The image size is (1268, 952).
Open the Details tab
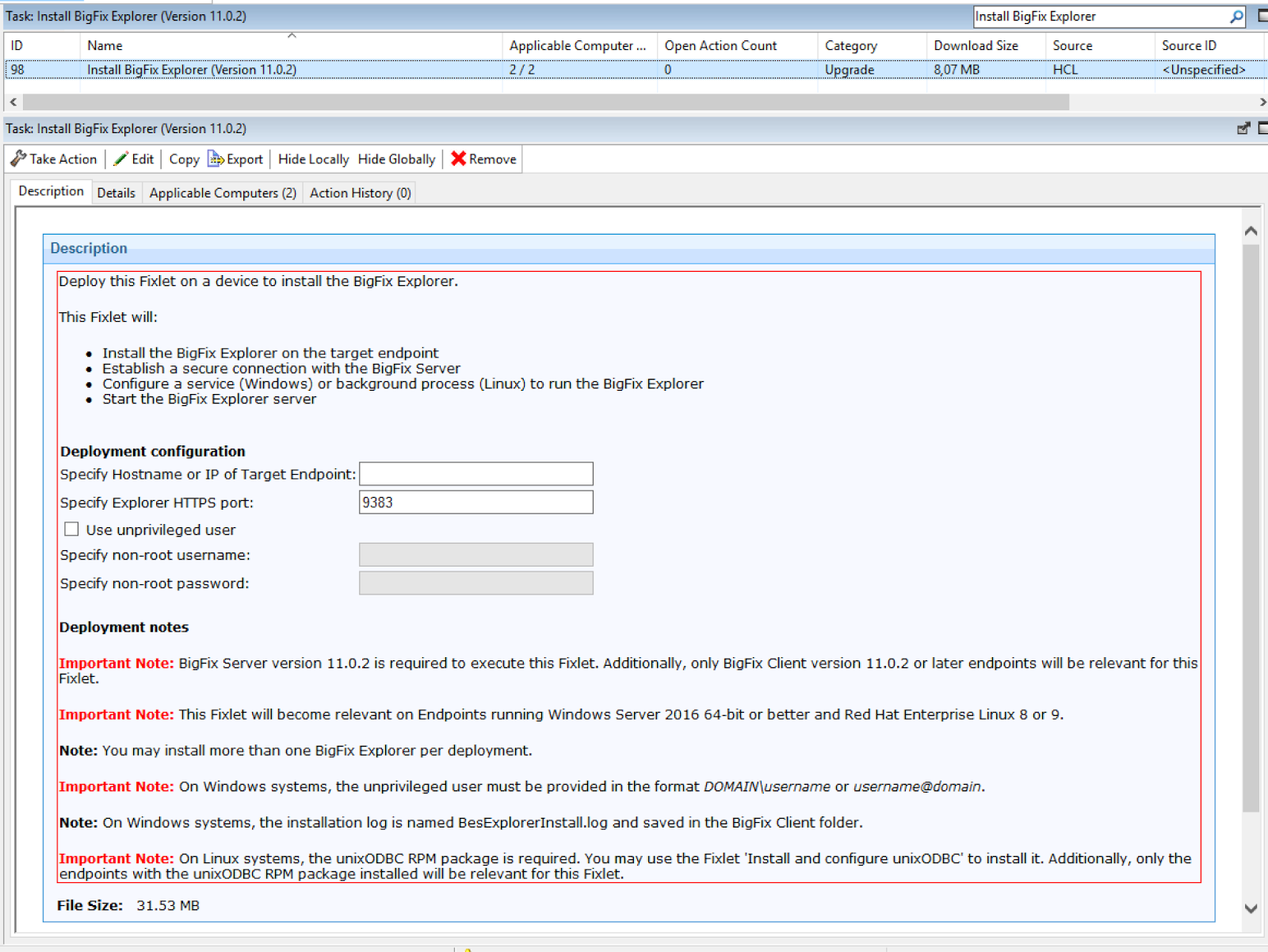(x=116, y=193)
